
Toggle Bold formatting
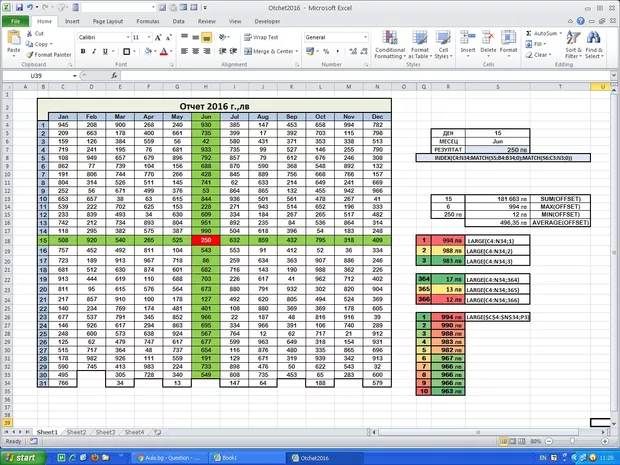pos(82,51)
